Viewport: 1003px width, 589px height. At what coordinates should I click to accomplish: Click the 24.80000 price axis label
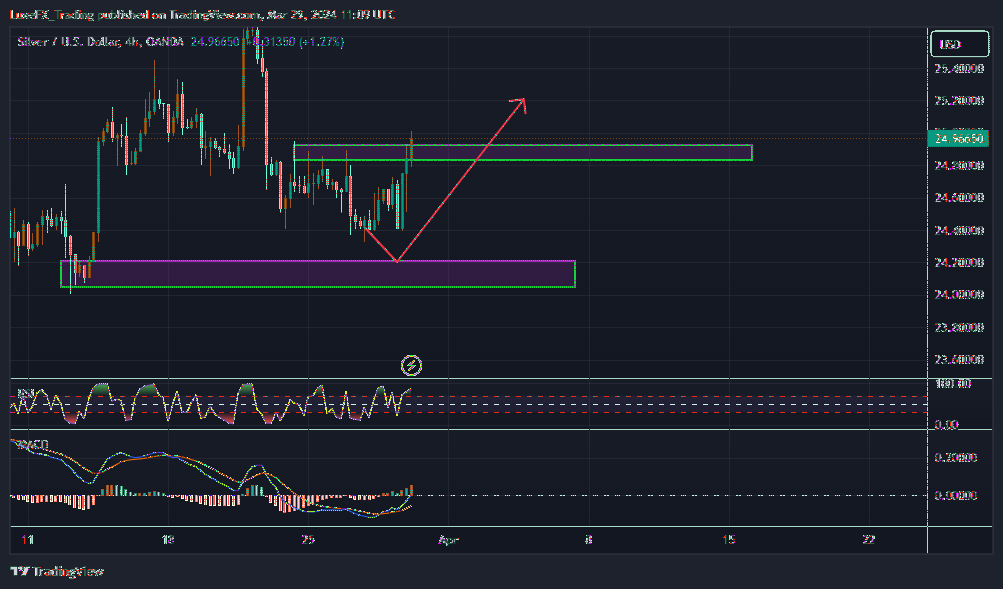959,166
